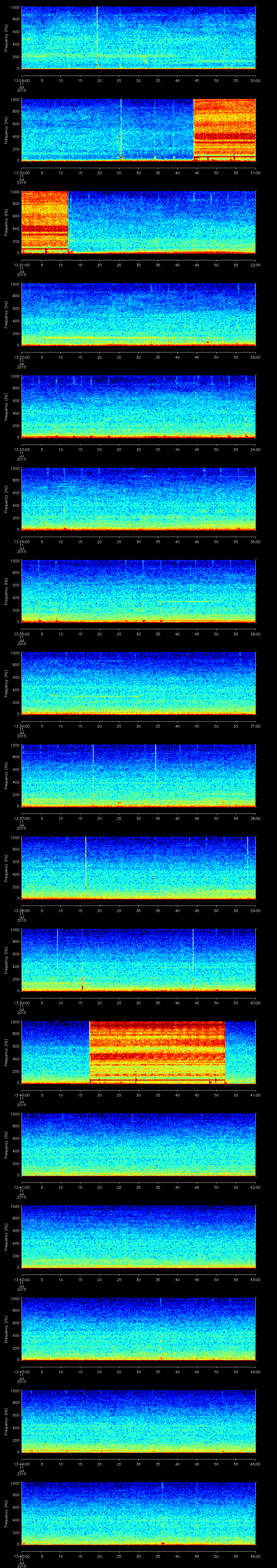The image size is (277, 1568).
Task: Click the 'Frequency (Hz)' axis title of the 13:29:00 spectrogram
Action: 6,38
